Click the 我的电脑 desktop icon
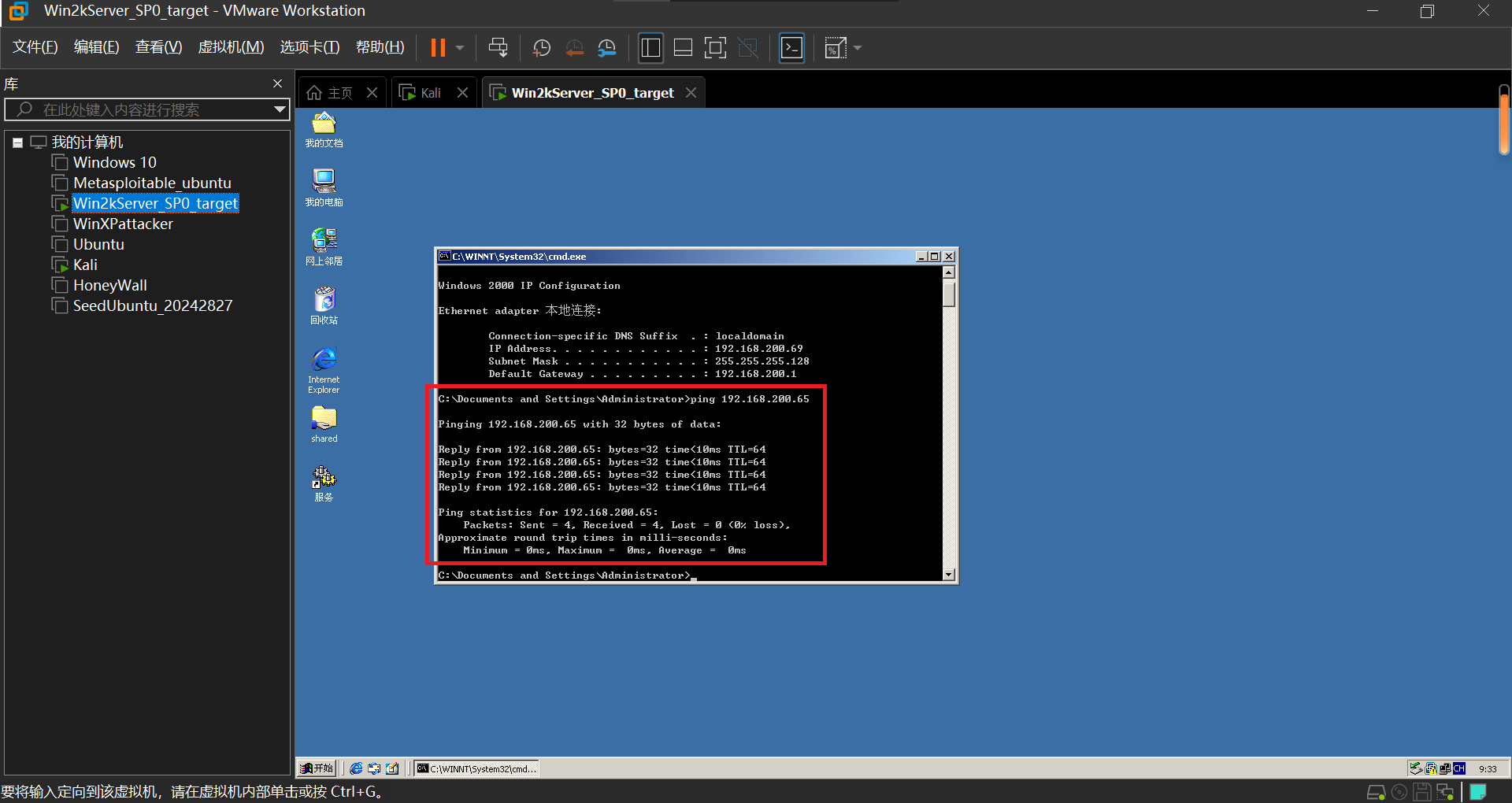The height and width of the screenshot is (803, 1512). coord(324,188)
